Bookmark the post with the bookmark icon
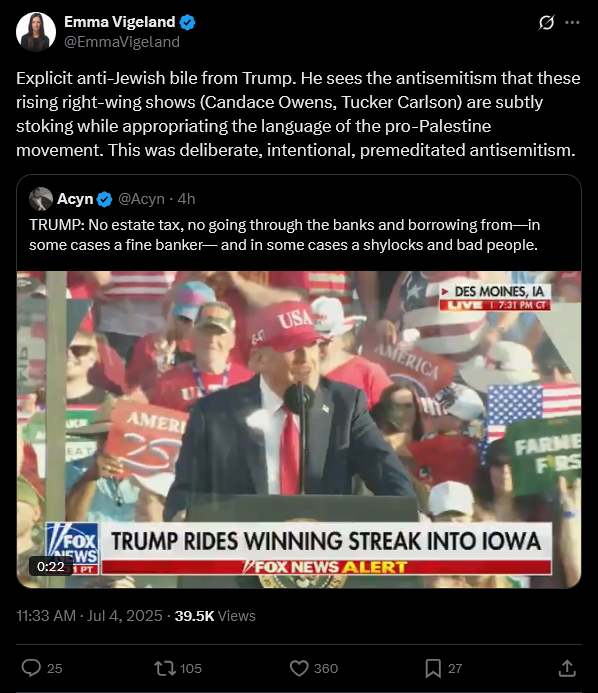Viewport: 598px width, 693px height. (x=433, y=668)
